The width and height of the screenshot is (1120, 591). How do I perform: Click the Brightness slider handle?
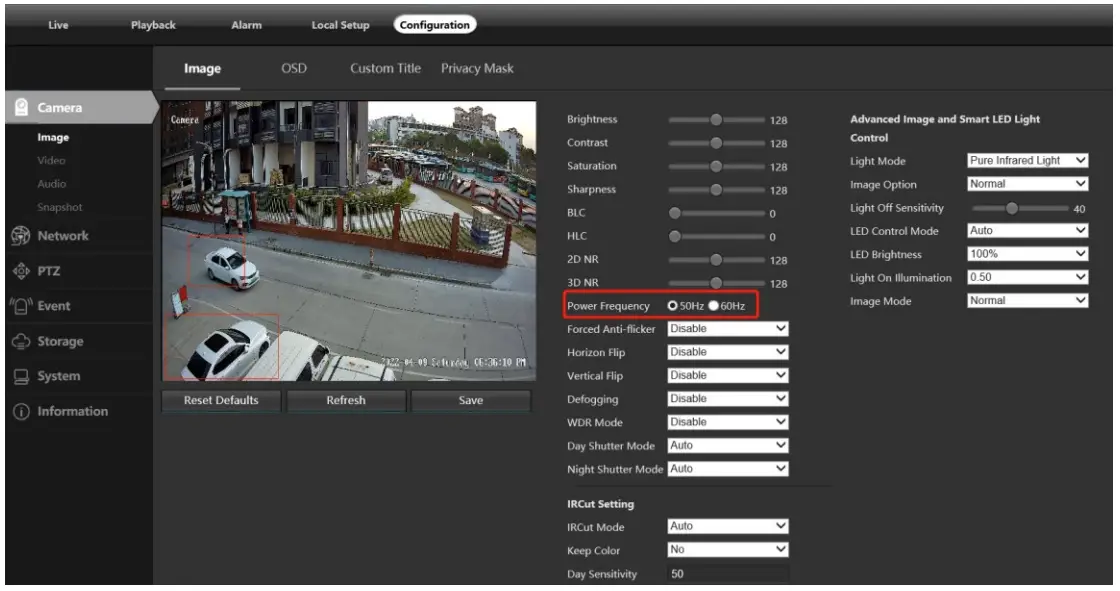tap(716, 119)
